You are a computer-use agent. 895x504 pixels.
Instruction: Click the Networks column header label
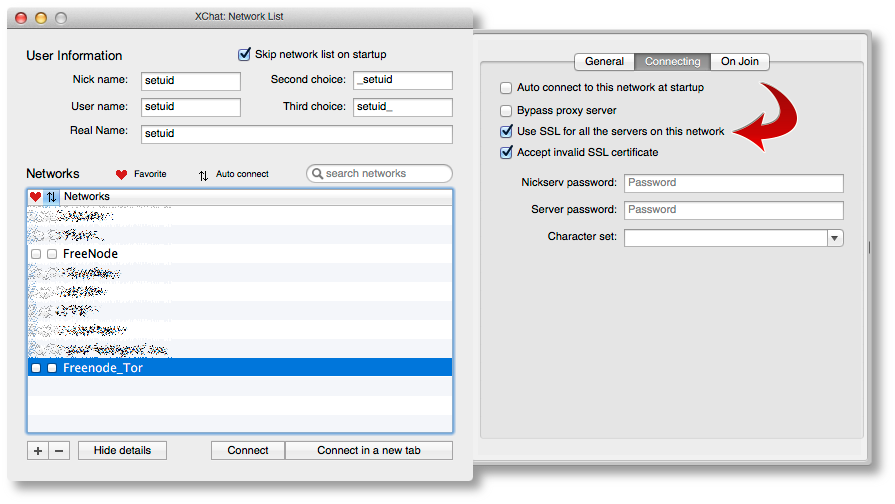(x=87, y=196)
